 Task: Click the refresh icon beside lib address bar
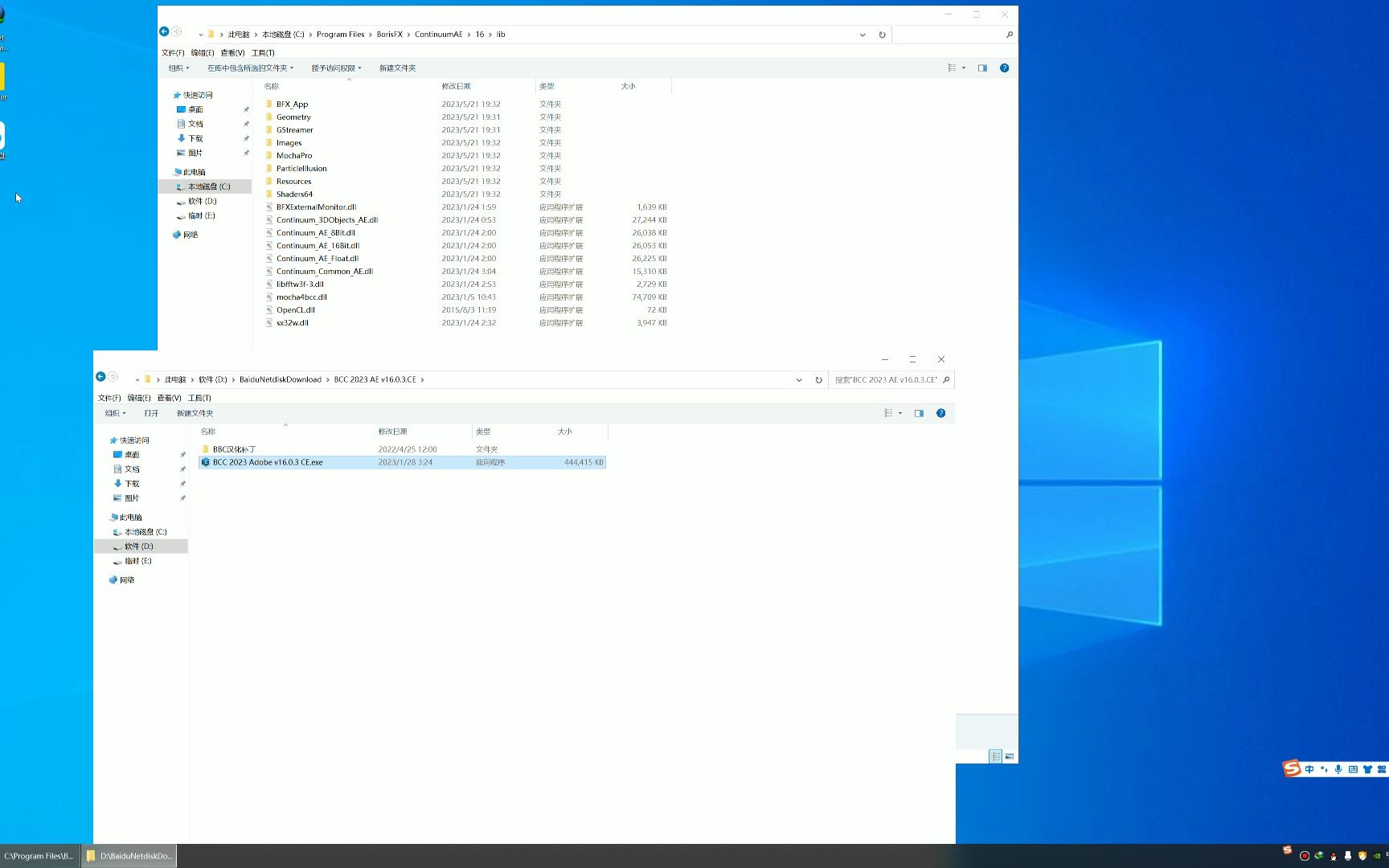882,35
